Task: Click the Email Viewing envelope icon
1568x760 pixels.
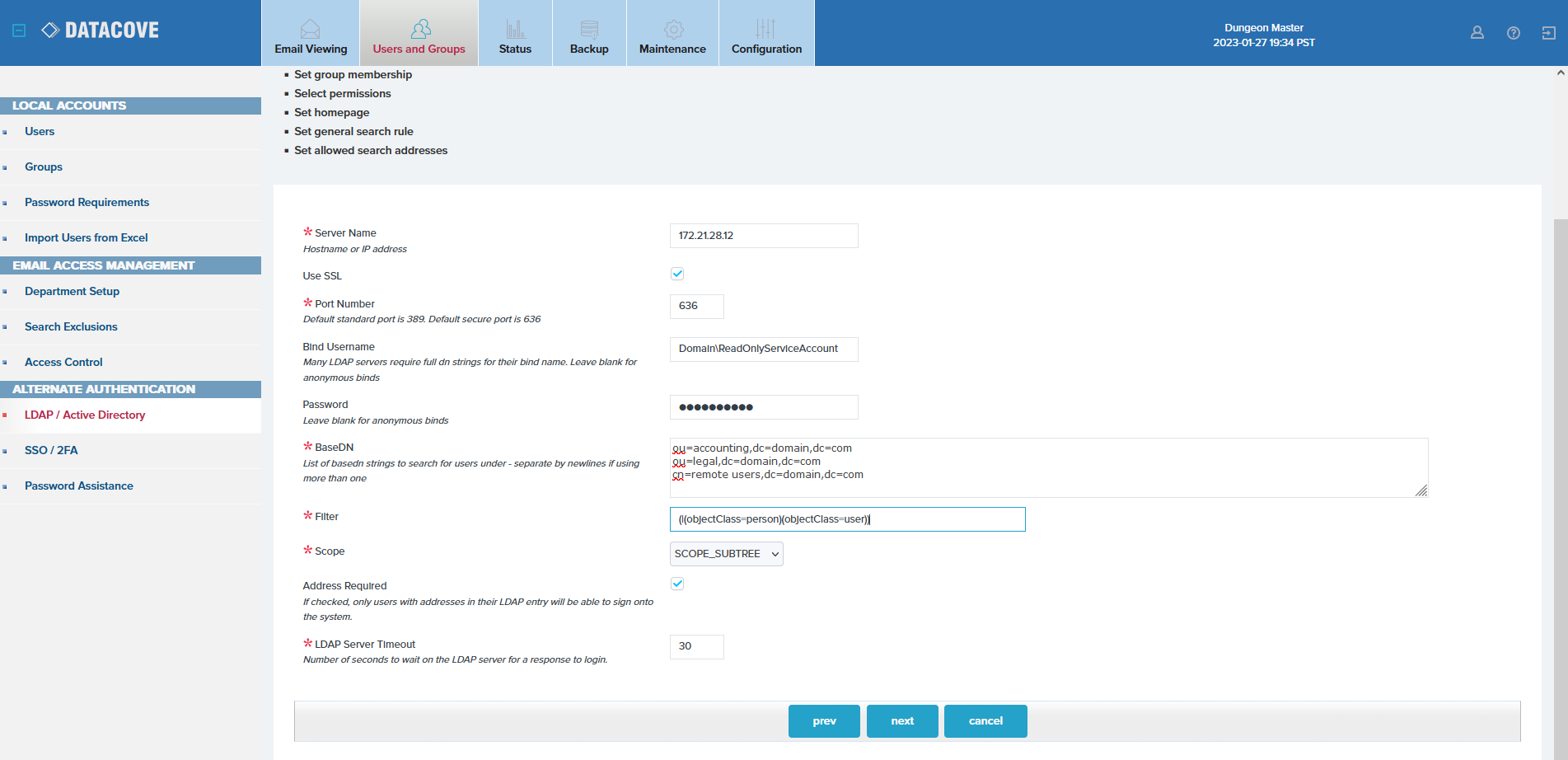Action: (x=310, y=30)
